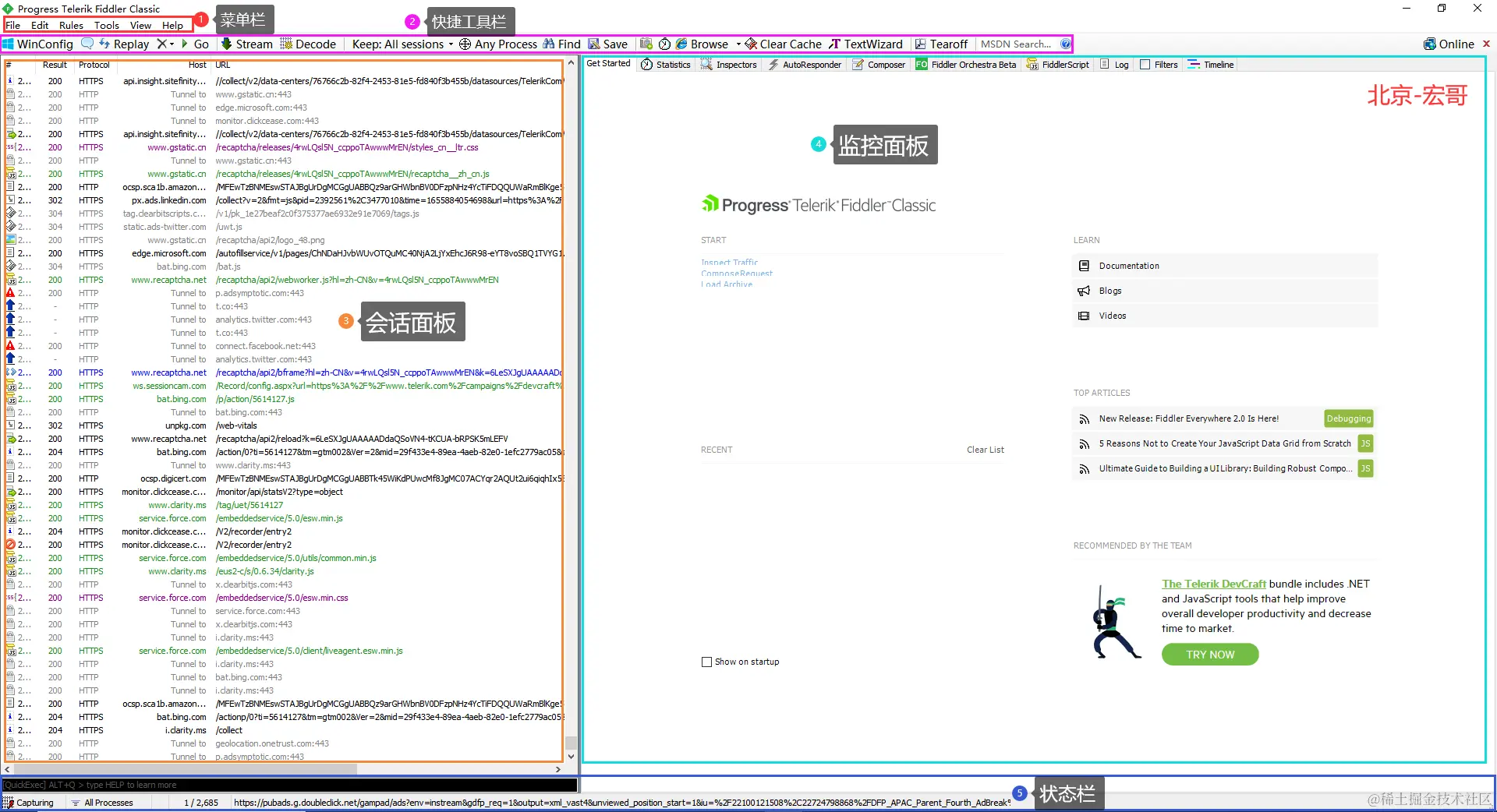Toggle Decode mode in toolbar
The image size is (1497, 812).
307,44
